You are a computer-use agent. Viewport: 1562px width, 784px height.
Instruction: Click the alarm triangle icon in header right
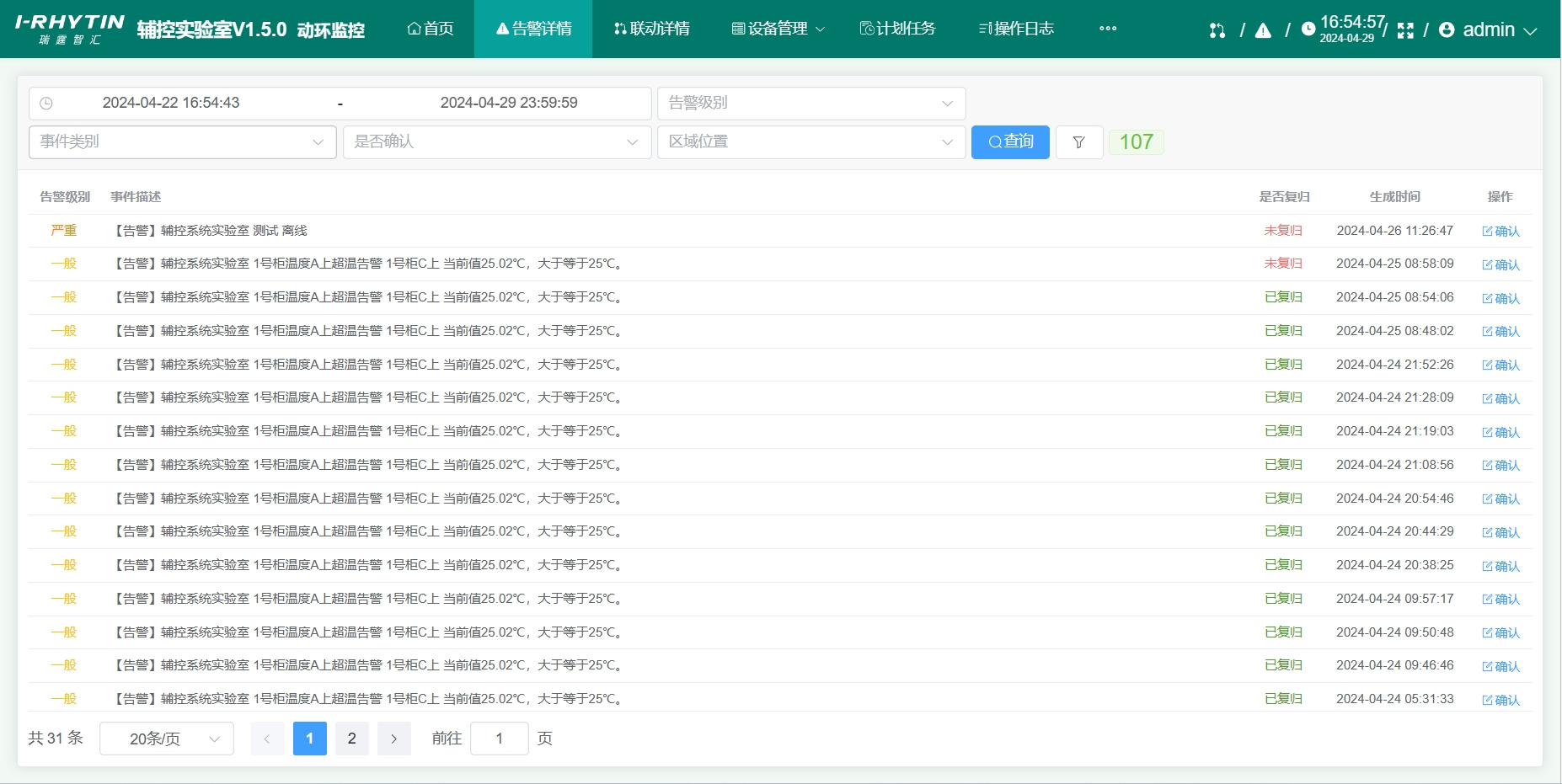pos(1263,30)
